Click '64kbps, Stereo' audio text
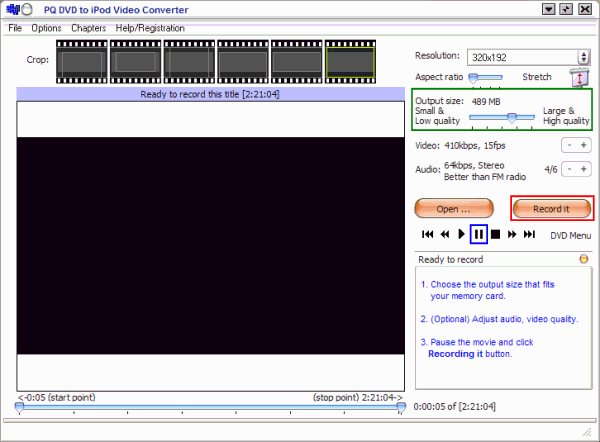This screenshot has height=442, width=600. tap(474, 165)
